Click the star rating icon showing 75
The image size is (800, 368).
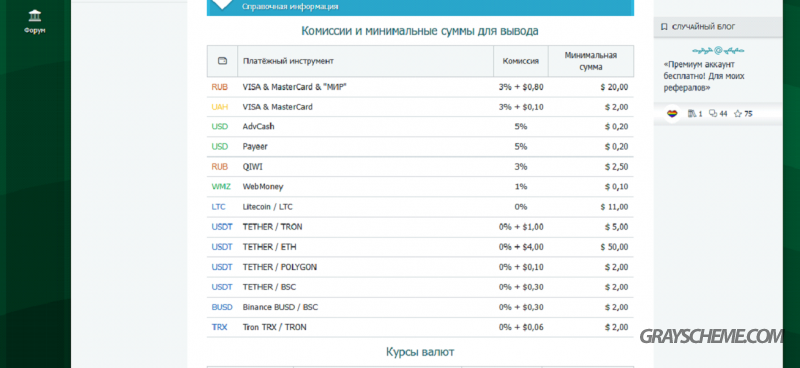click(737, 114)
